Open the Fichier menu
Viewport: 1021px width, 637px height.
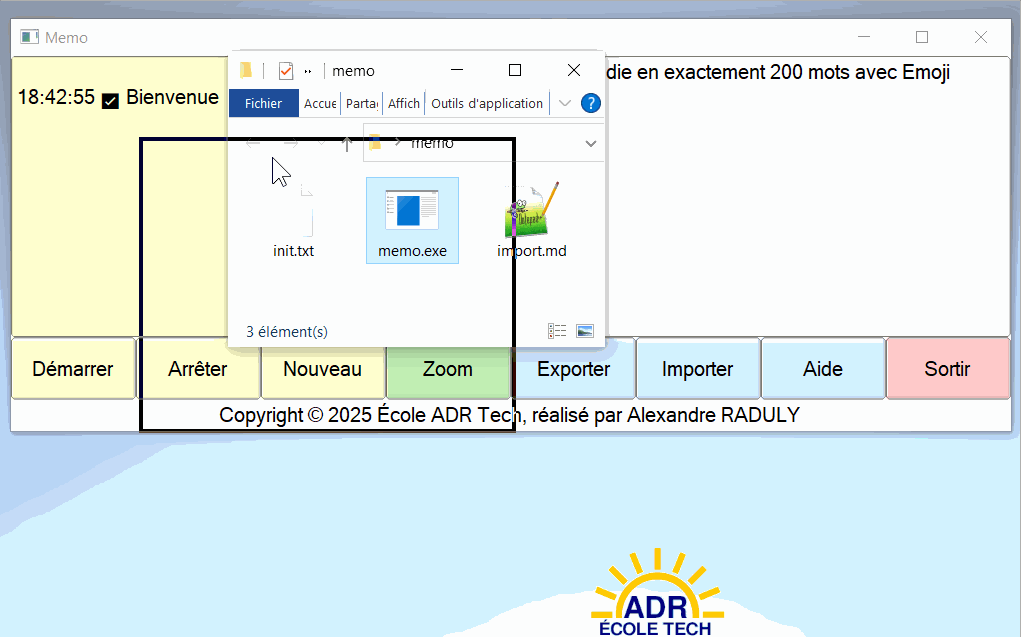(x=263, y=103)
